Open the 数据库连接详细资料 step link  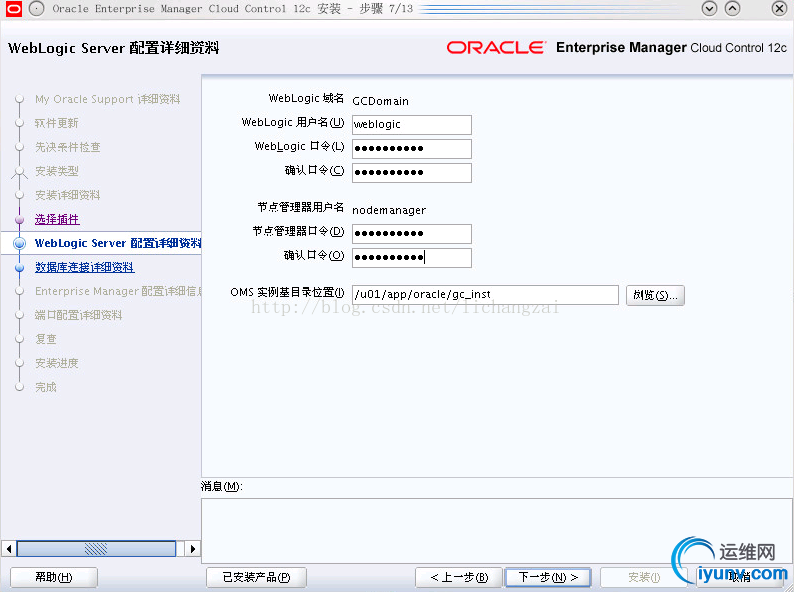[85, 267]
